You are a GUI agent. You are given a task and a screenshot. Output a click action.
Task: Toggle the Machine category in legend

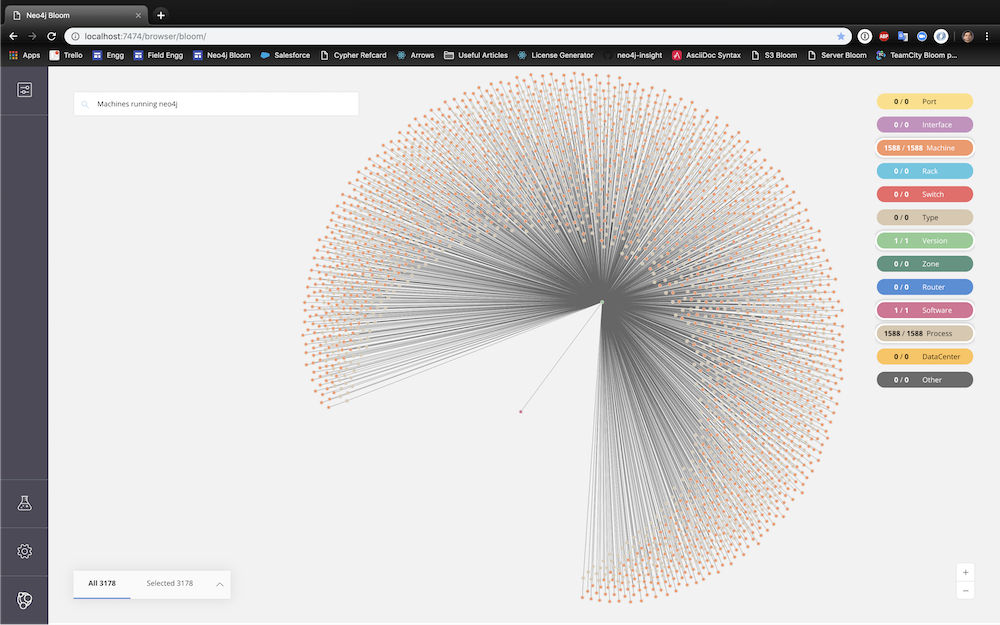pos(925,148)
